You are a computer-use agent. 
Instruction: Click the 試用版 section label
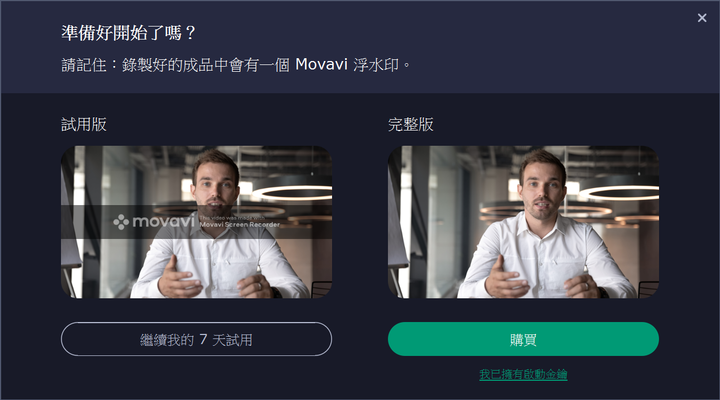(x=84, y=124)
